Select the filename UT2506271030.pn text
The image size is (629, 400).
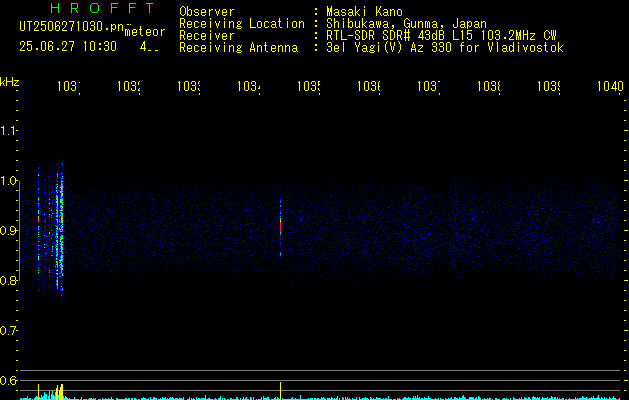[x=71, y=27]
